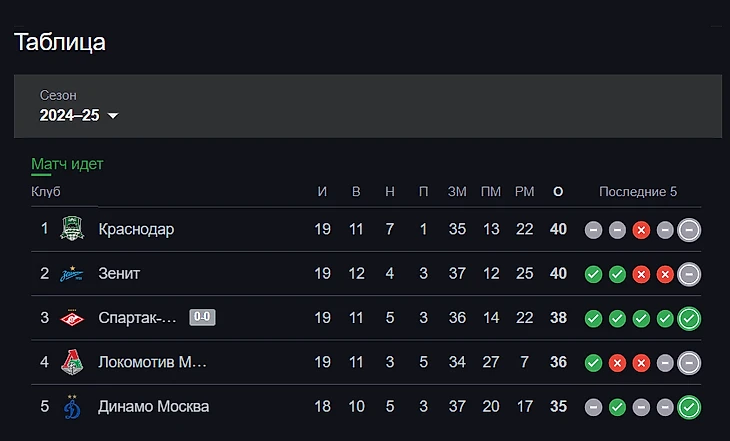This screenshot has width=730, height=441.
Task: Select the Матч идет tab
Action: tap(67, 164)
